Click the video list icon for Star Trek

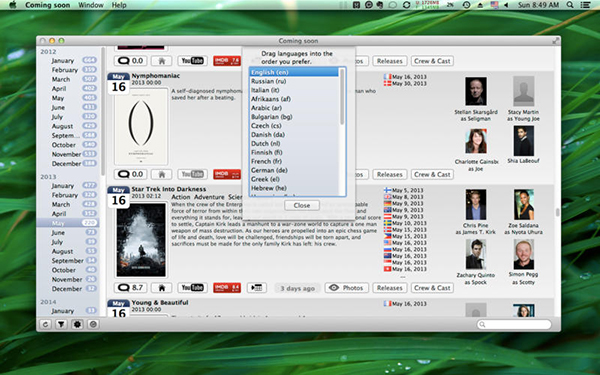click(256, 288)
